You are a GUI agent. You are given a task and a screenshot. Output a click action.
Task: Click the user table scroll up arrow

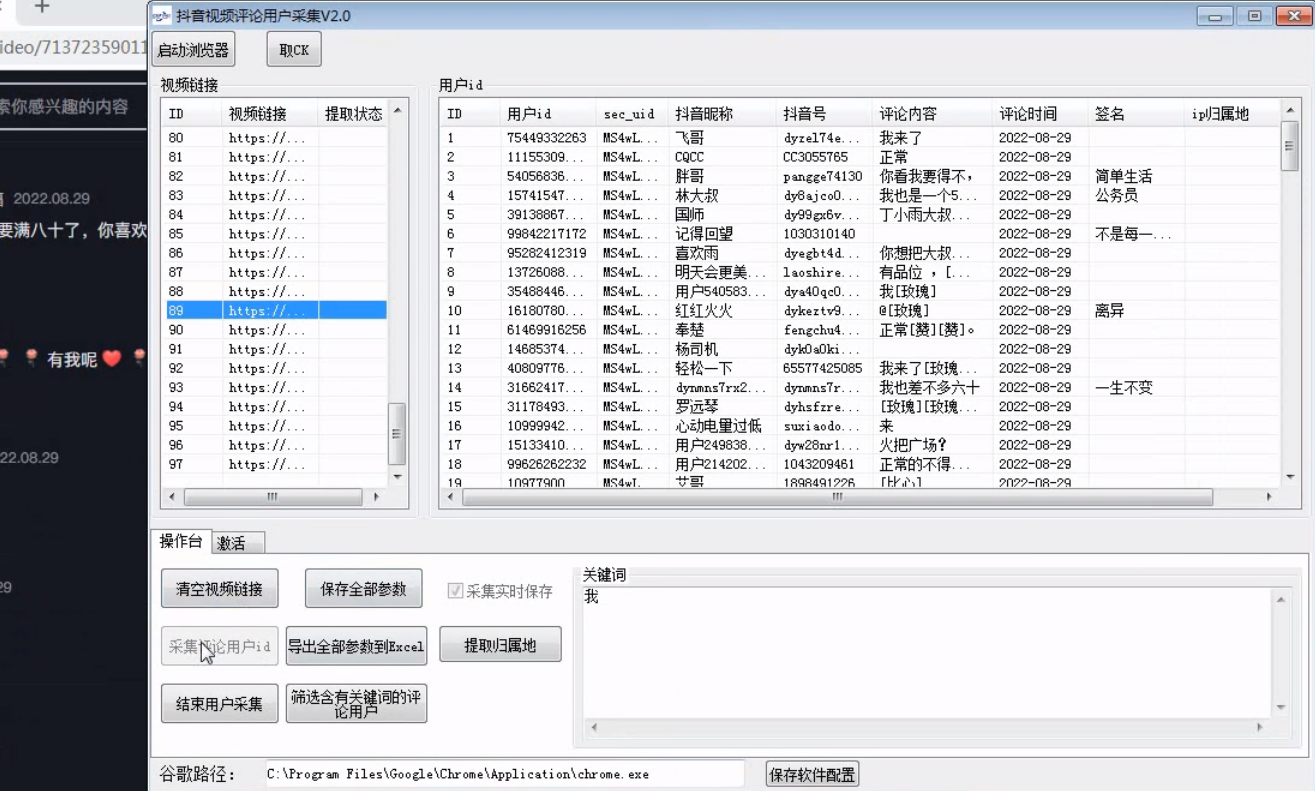[1289, 111]
